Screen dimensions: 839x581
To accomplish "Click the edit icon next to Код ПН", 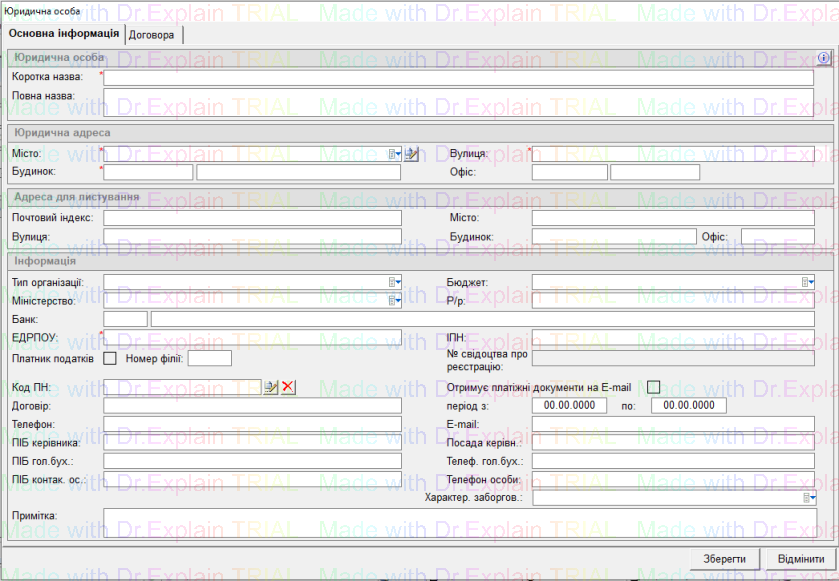I will (x=271, y=387).
